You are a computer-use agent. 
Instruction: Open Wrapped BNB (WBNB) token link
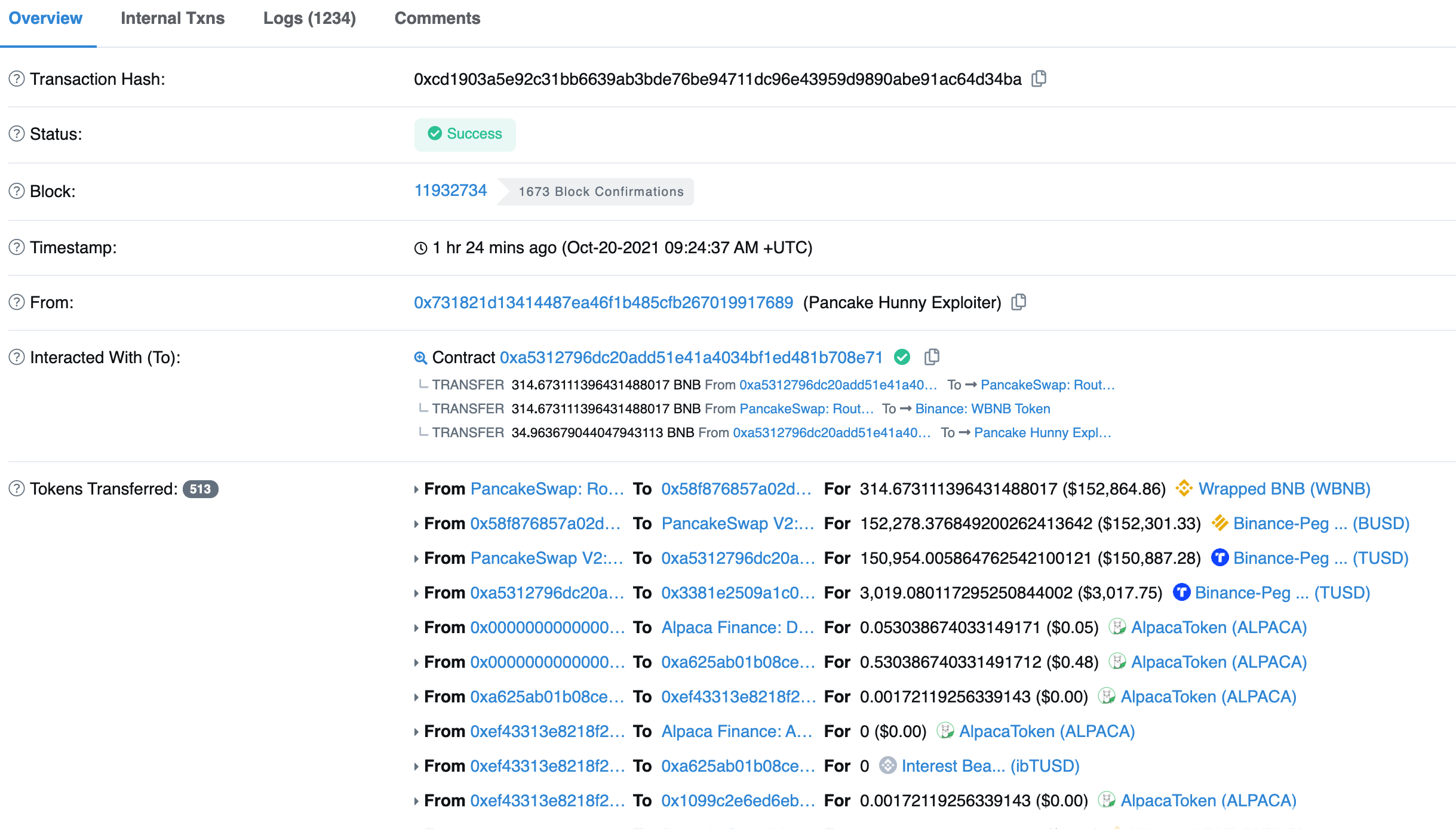tap(1284, 489)
